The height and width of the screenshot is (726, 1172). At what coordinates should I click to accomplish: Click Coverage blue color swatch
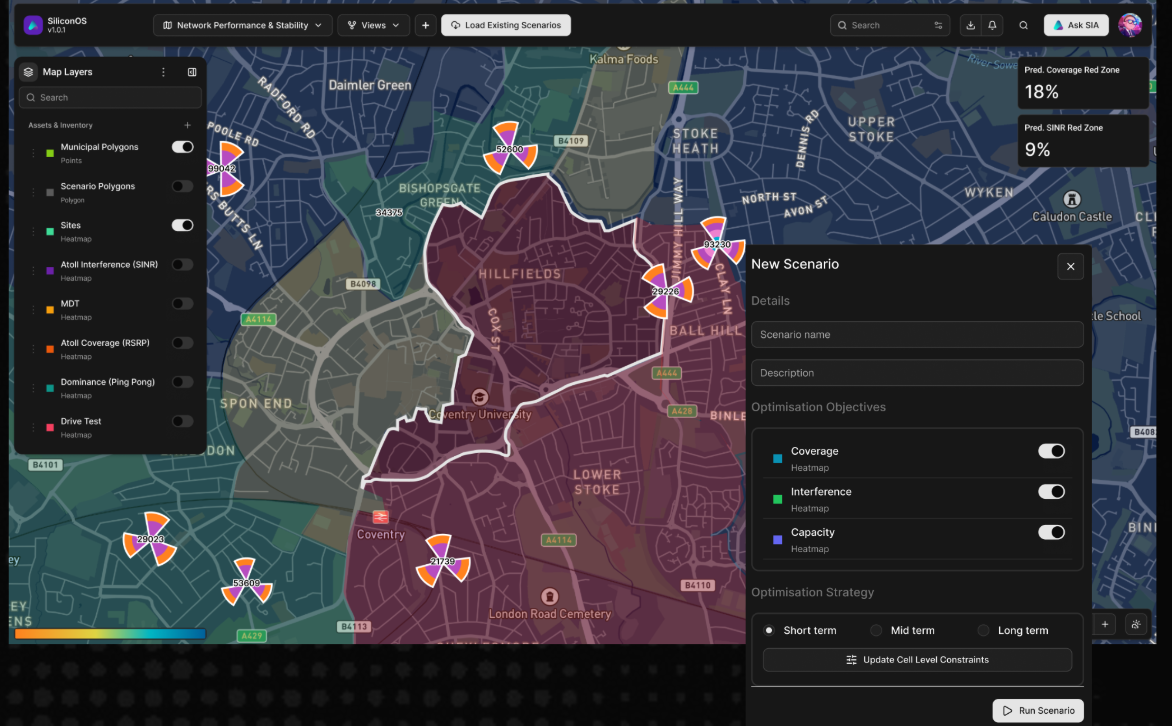pos(777,458)
